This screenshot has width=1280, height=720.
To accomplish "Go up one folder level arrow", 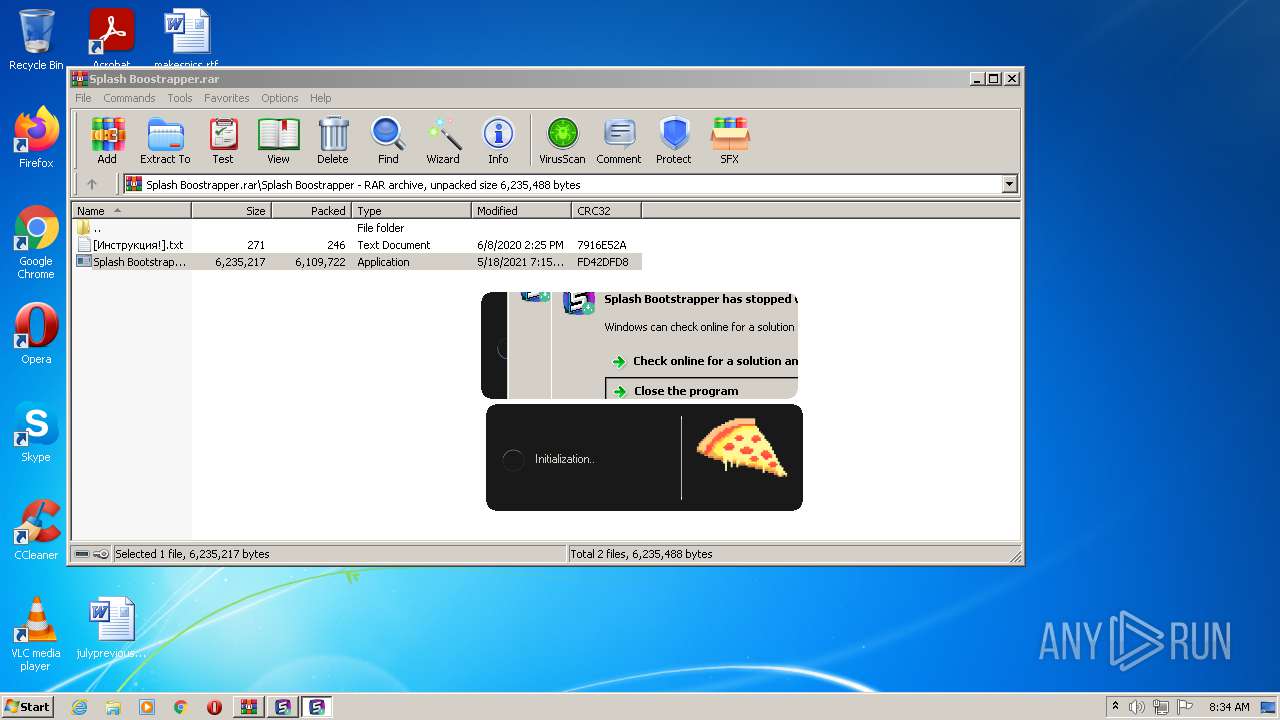I will point(92,184).
